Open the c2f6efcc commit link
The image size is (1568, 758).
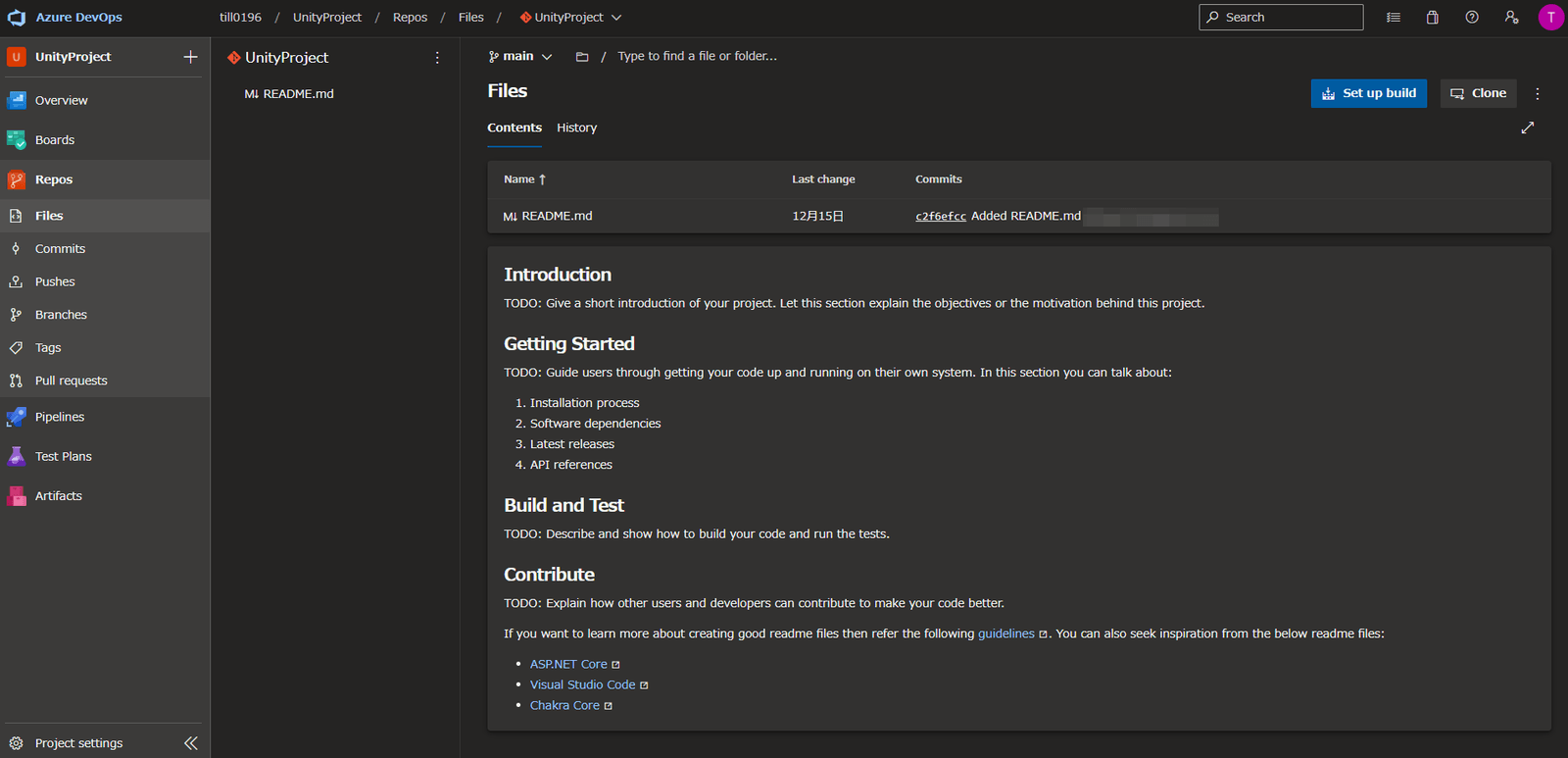pos(940,217)
